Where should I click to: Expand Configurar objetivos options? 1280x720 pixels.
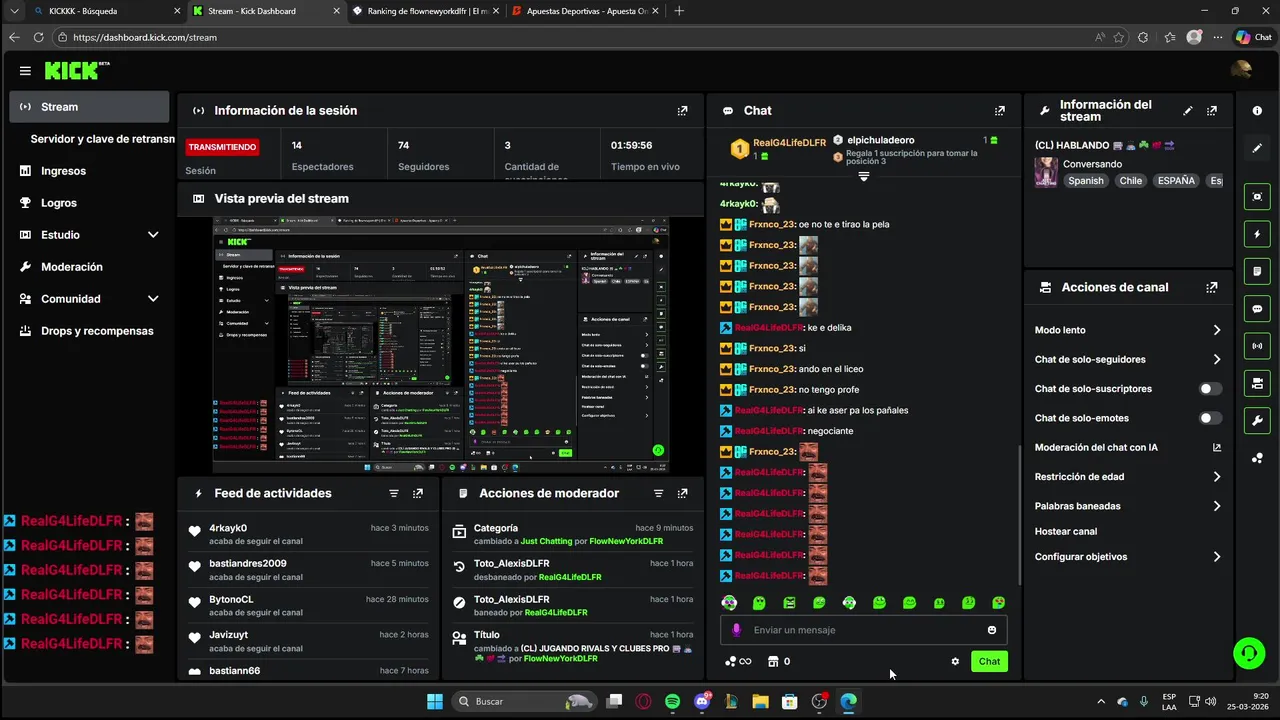[1217, 557]
